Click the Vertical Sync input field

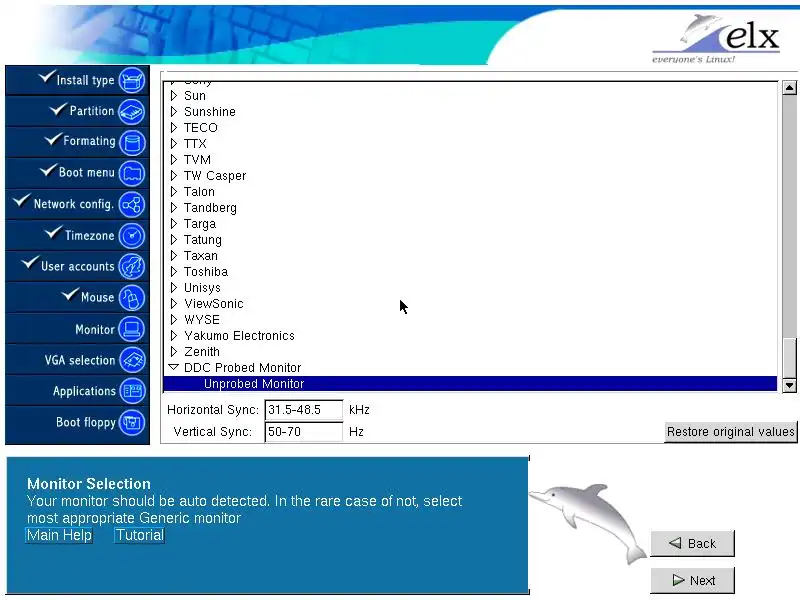(304, 432)
